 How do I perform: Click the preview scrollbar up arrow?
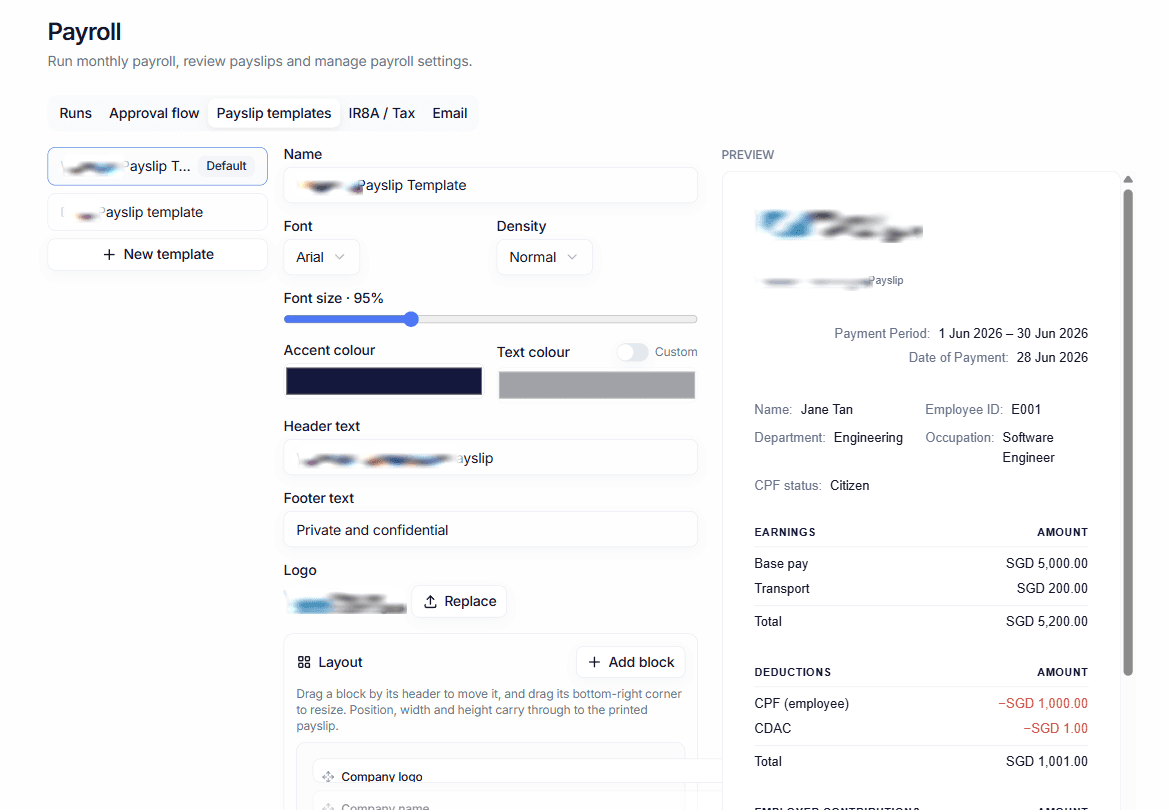click(x=1128, y=179)
